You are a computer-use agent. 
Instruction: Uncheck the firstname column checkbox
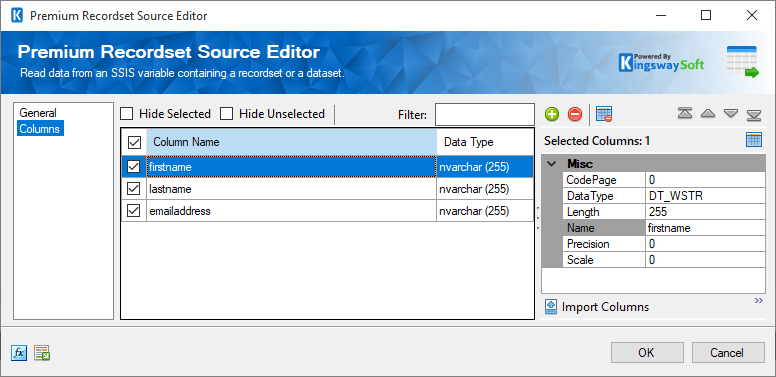(x=134, y=167)
